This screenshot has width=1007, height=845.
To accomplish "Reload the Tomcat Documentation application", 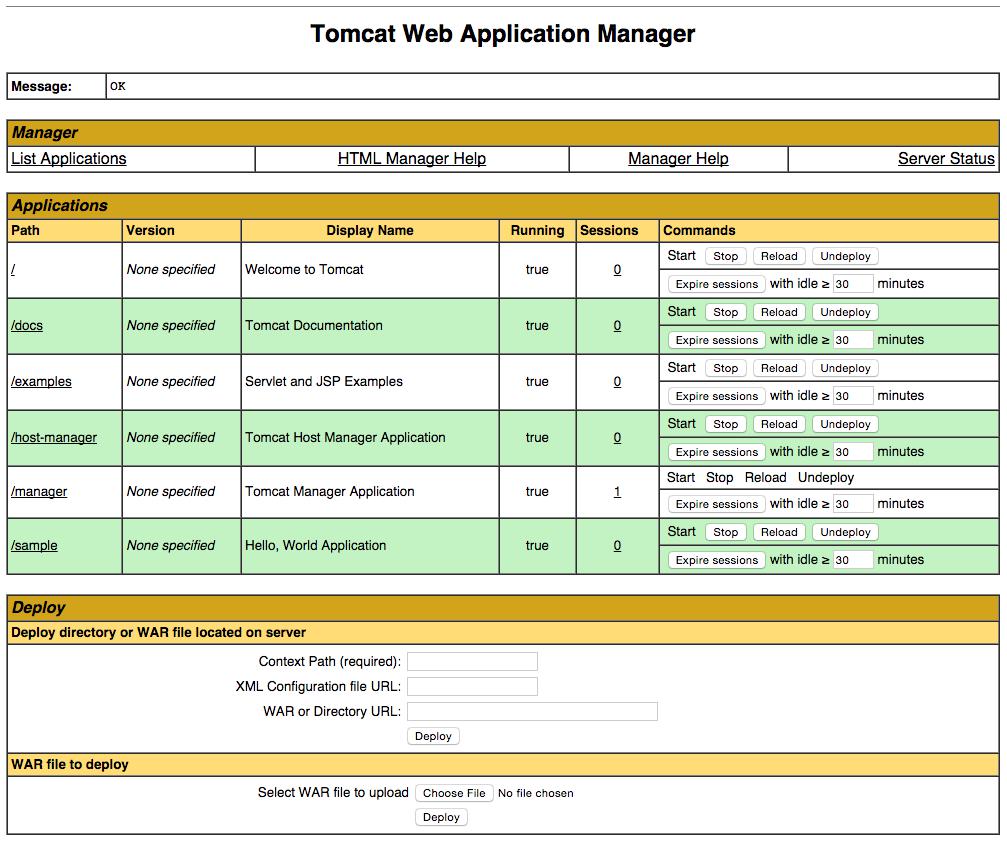I will pos(778,311).
